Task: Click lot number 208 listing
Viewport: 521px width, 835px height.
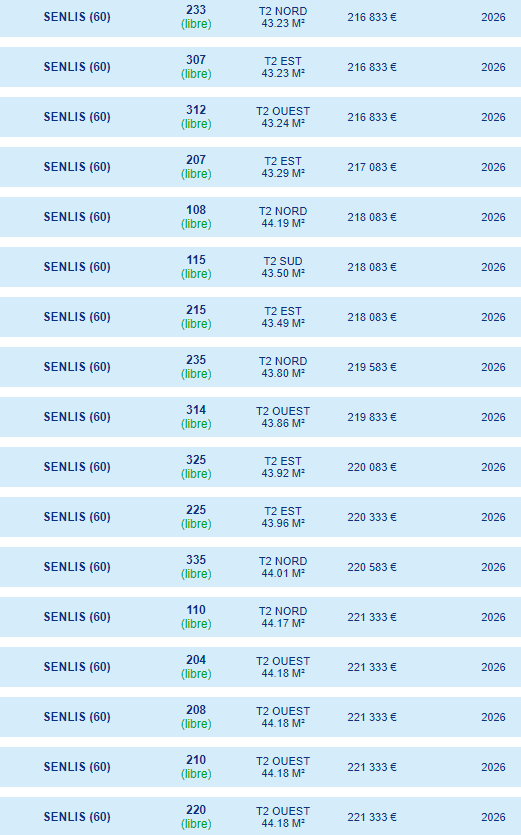Action: coord(260,717)
